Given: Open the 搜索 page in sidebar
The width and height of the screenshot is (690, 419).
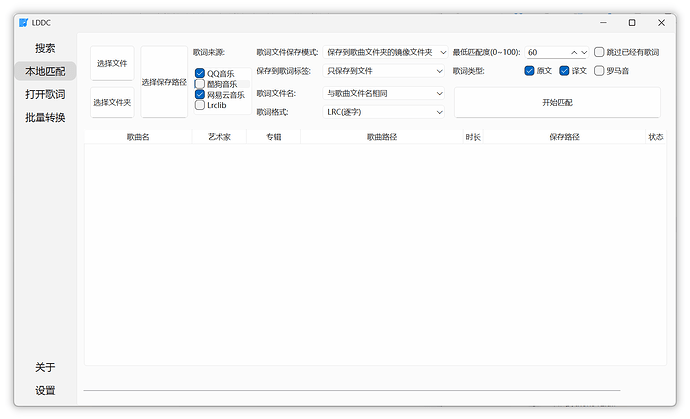Looking at the screenshot, I should tap(45, 48).
